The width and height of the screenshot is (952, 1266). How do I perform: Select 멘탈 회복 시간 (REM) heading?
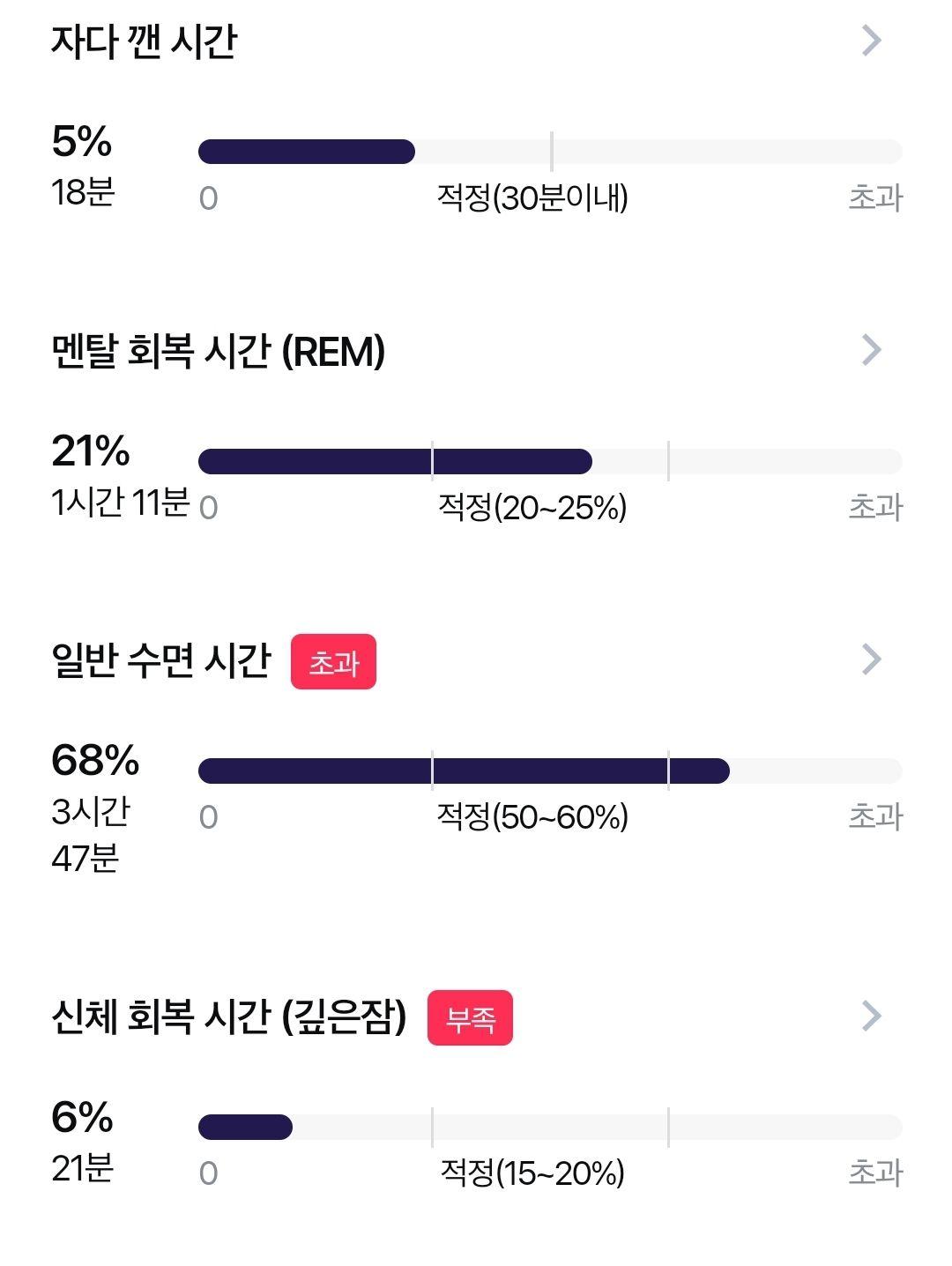pyautogui.click(x=219, y=351)
